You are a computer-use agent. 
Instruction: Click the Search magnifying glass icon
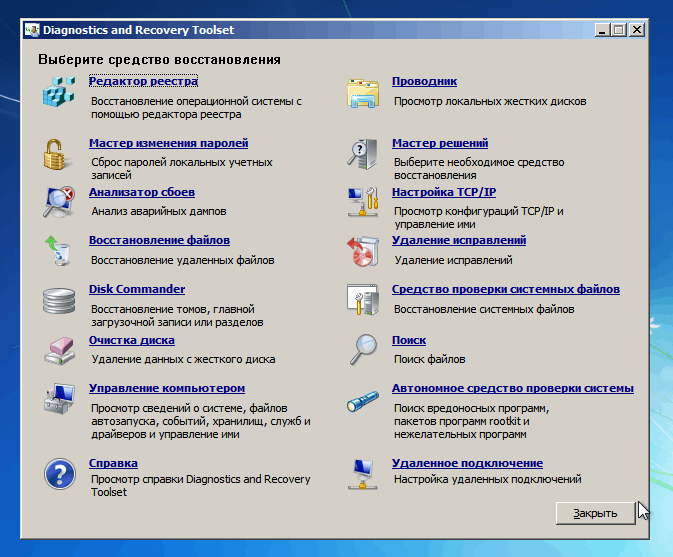click(x=363, y=349)
